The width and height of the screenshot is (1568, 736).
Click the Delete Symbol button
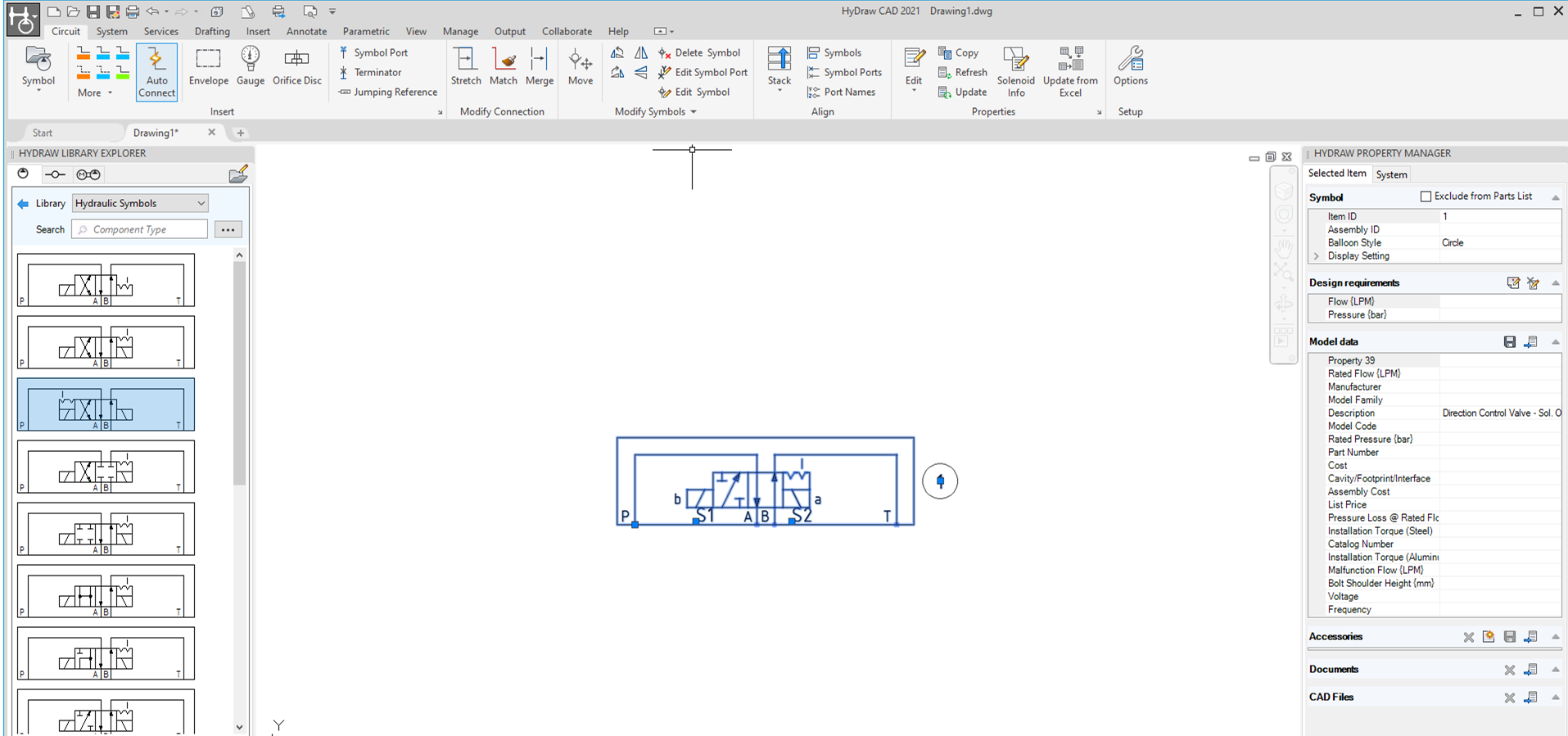point(699,52)
